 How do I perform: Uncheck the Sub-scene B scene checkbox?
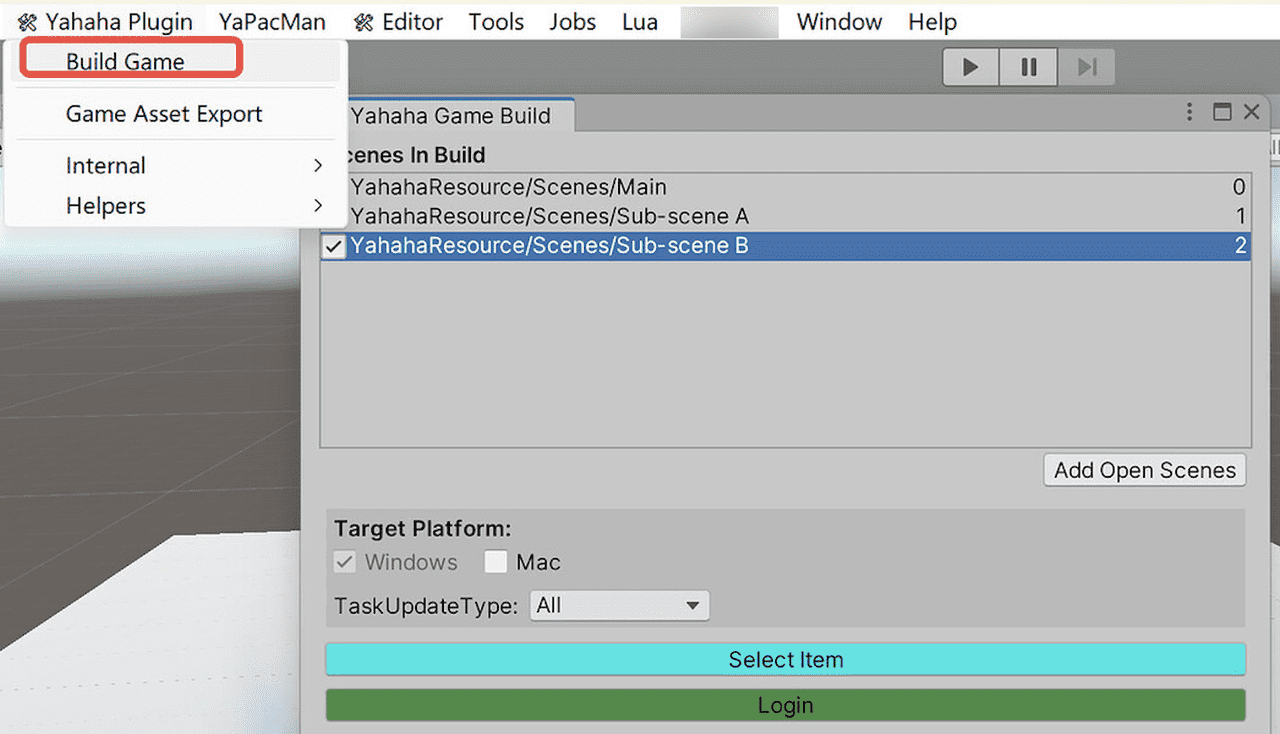pos(334,246)
